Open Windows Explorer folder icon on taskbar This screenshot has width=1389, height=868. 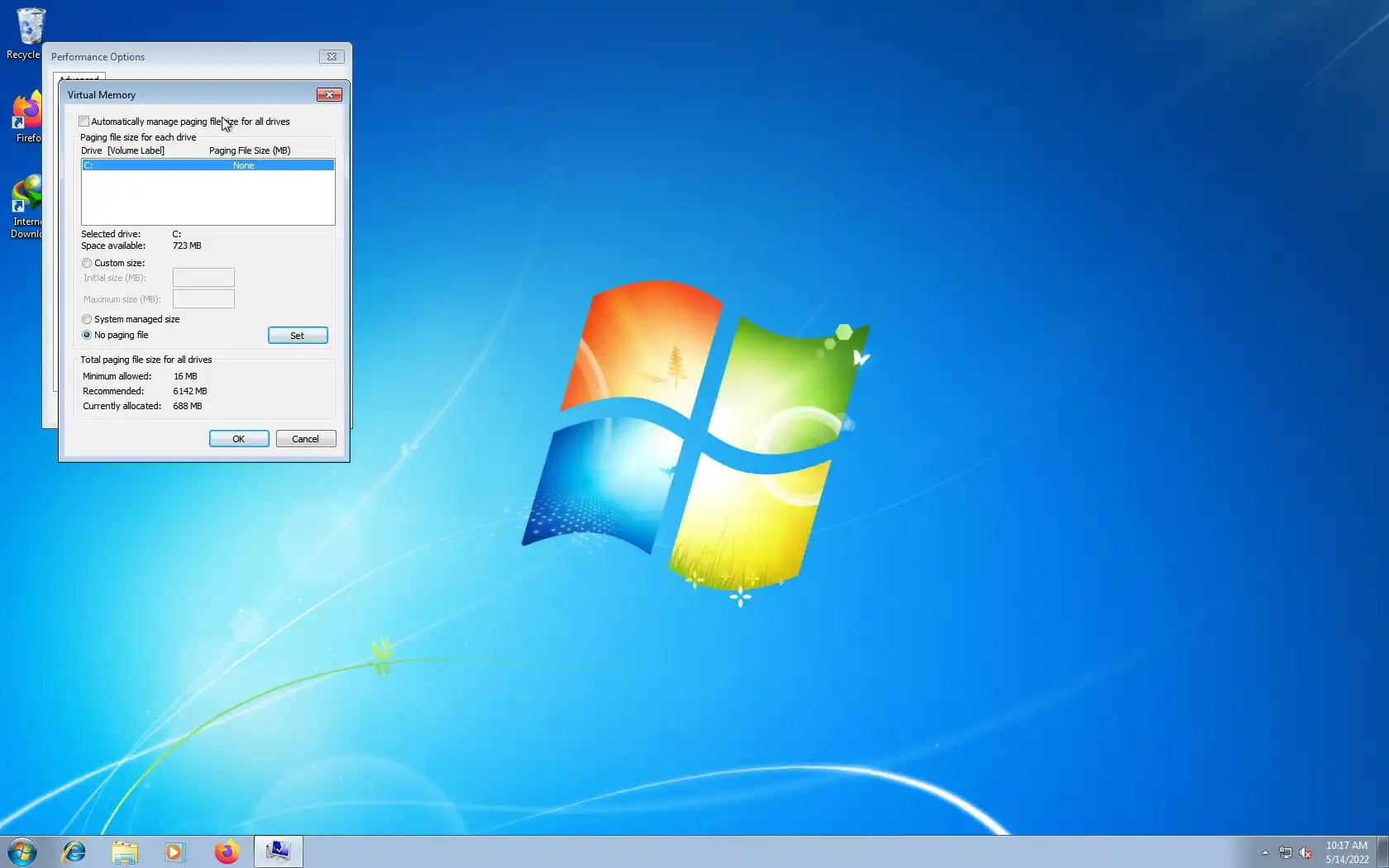[125, 851]
